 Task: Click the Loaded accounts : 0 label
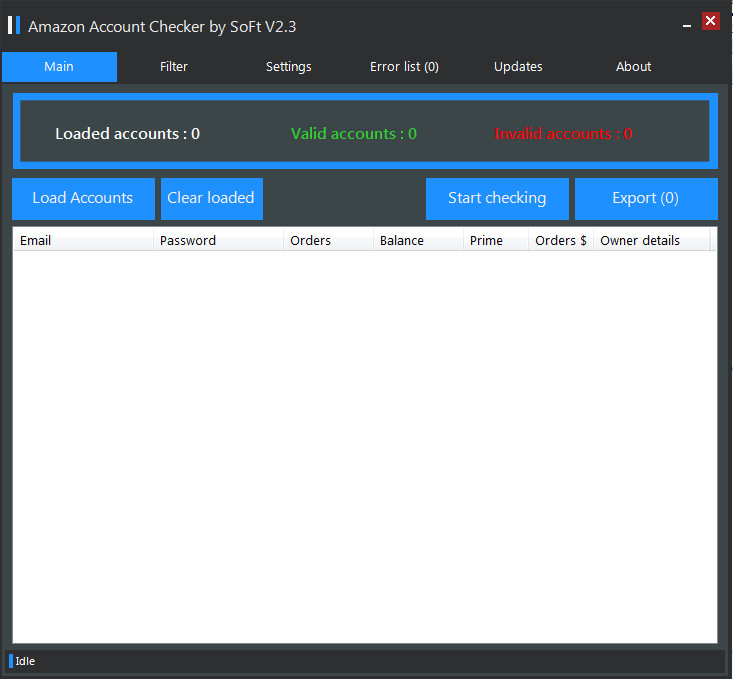[x=128, y=134]
